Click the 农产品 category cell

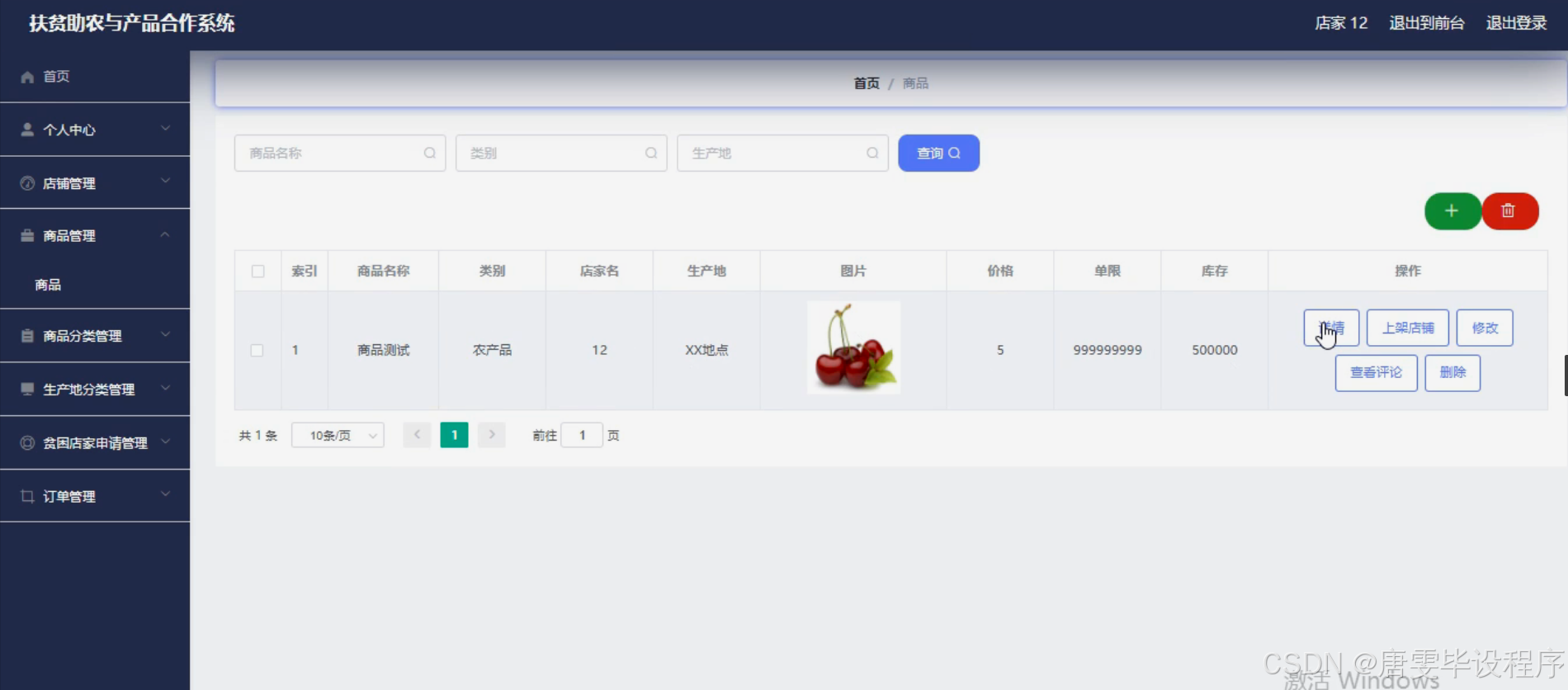pos(492,350)
